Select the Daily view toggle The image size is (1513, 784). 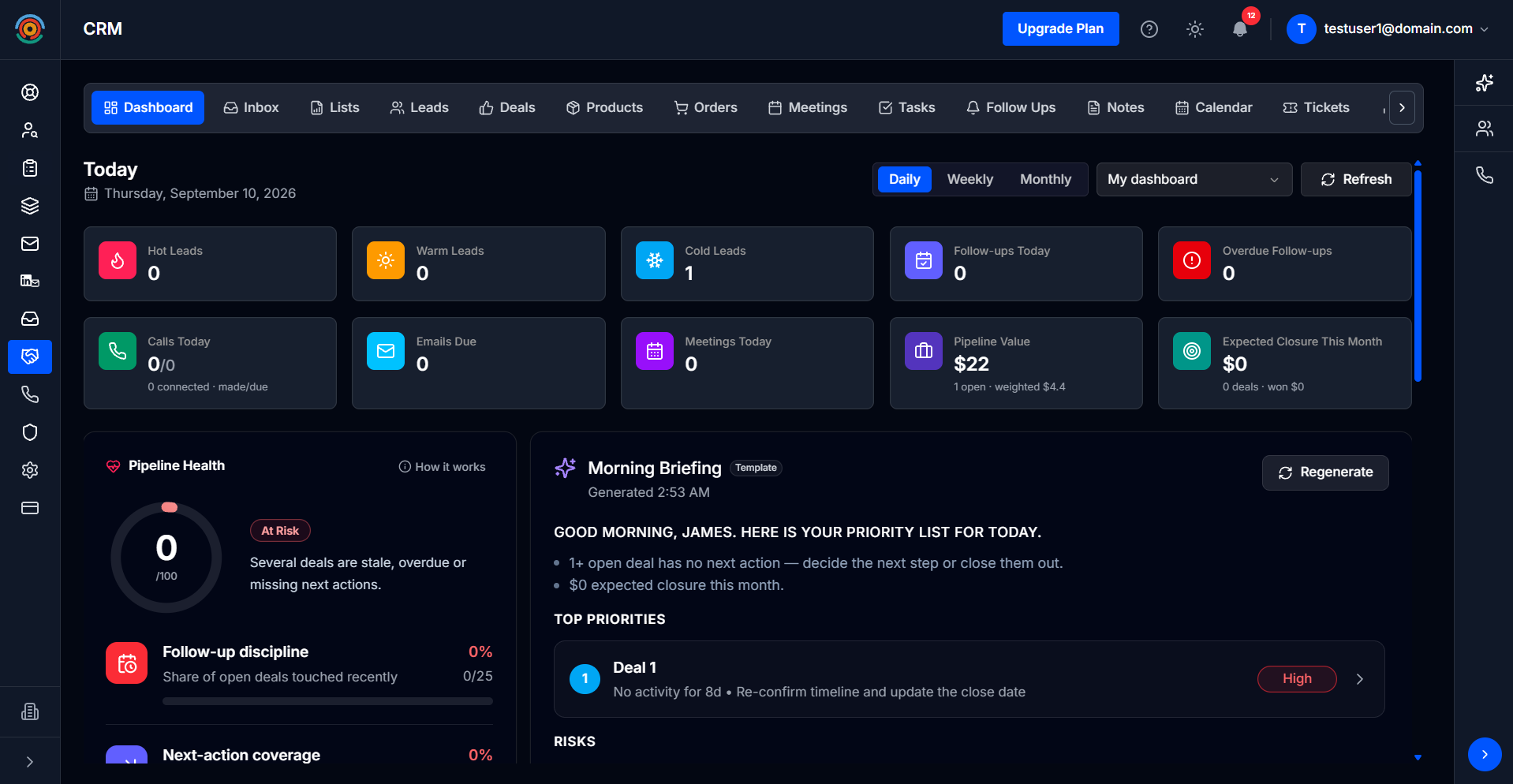pyautogui.click(x=904, y=179)
